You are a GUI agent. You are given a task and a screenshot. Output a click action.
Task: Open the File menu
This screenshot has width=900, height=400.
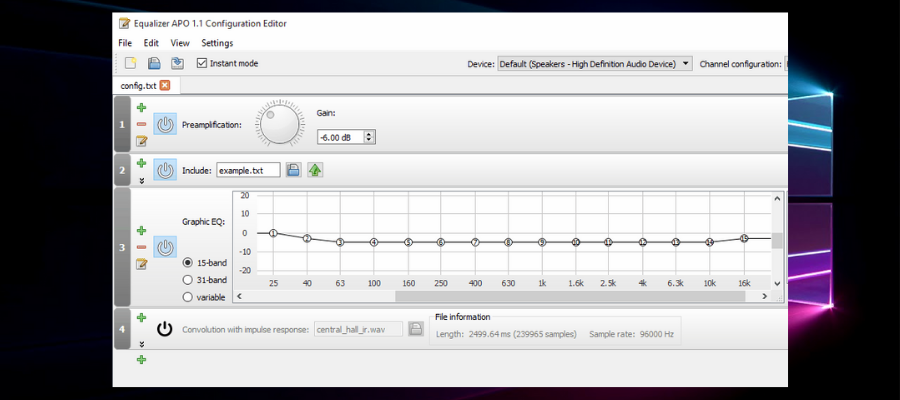[x=125, y=43]
